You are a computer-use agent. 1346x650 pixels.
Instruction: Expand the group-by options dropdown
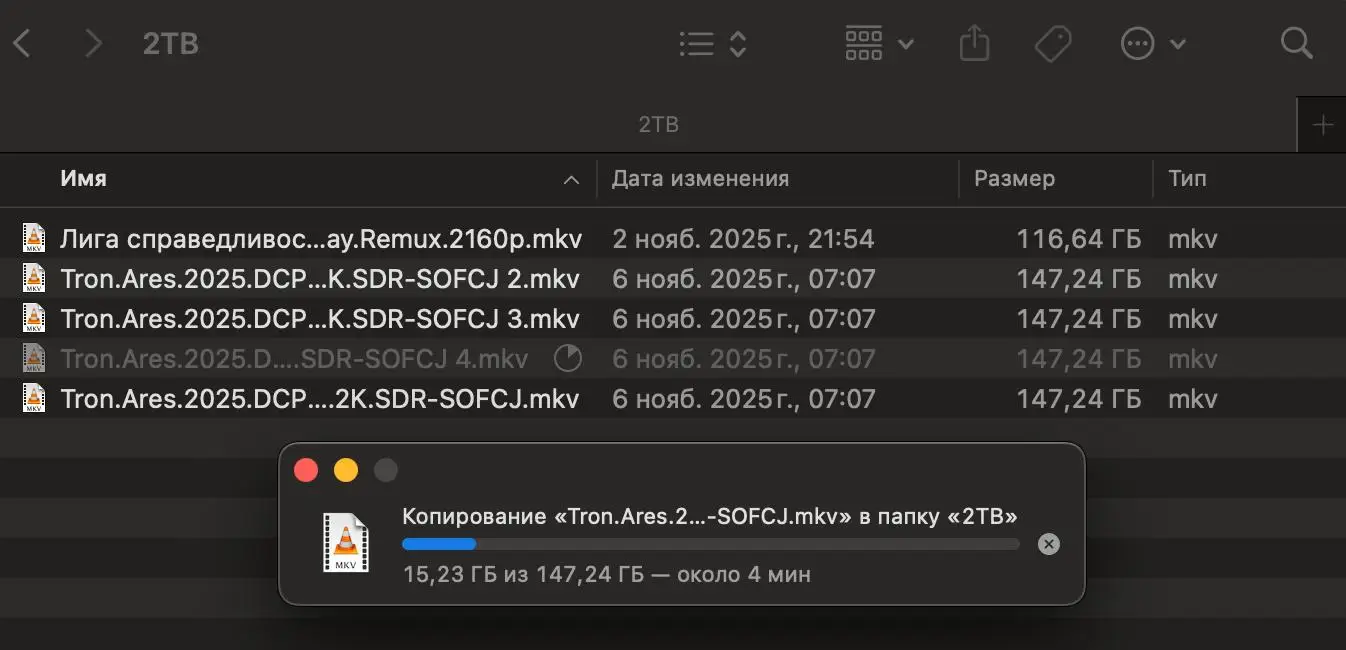(x=879, y=44)
